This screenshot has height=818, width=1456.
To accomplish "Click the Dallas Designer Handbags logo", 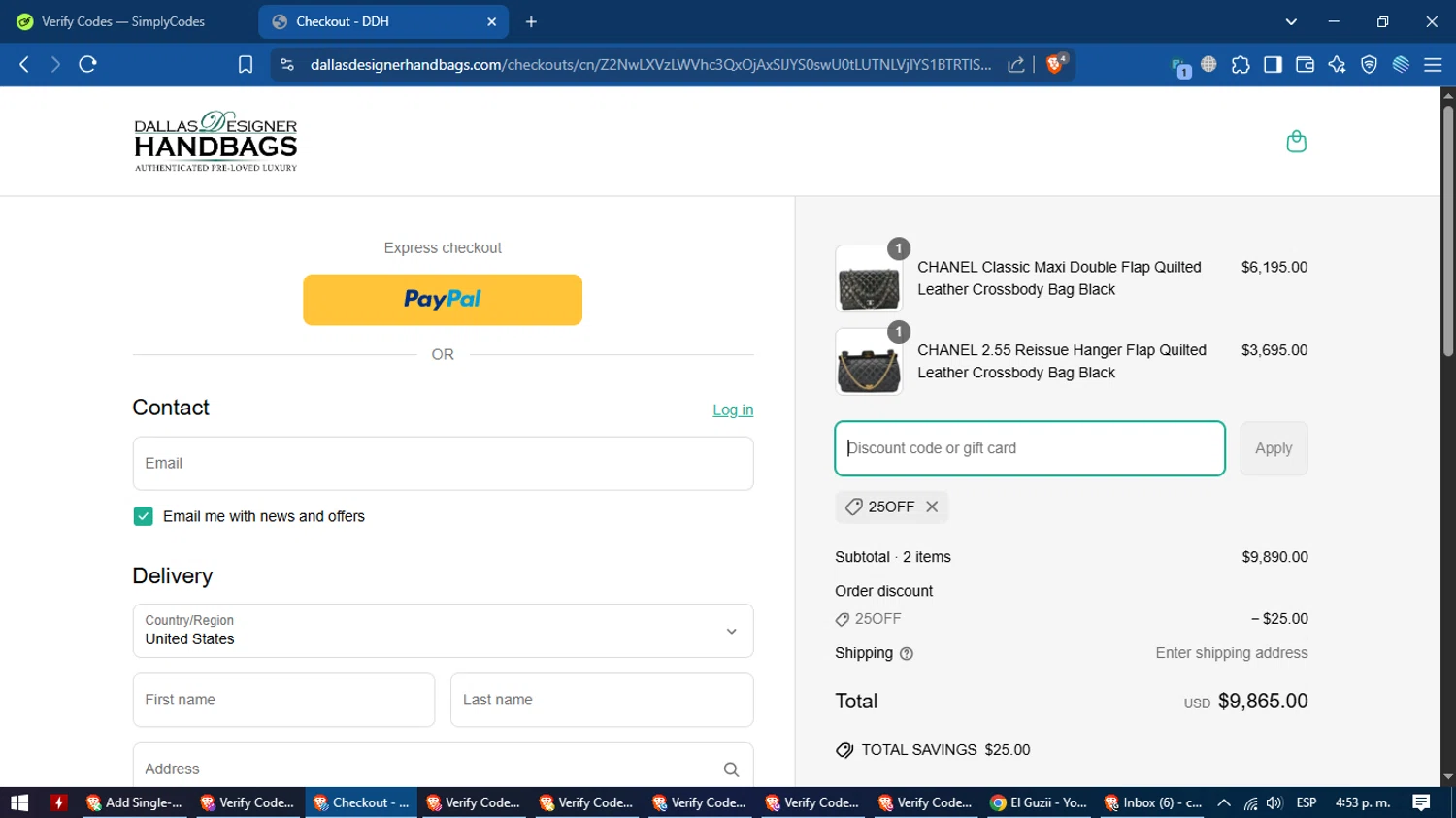I will 215,142.
